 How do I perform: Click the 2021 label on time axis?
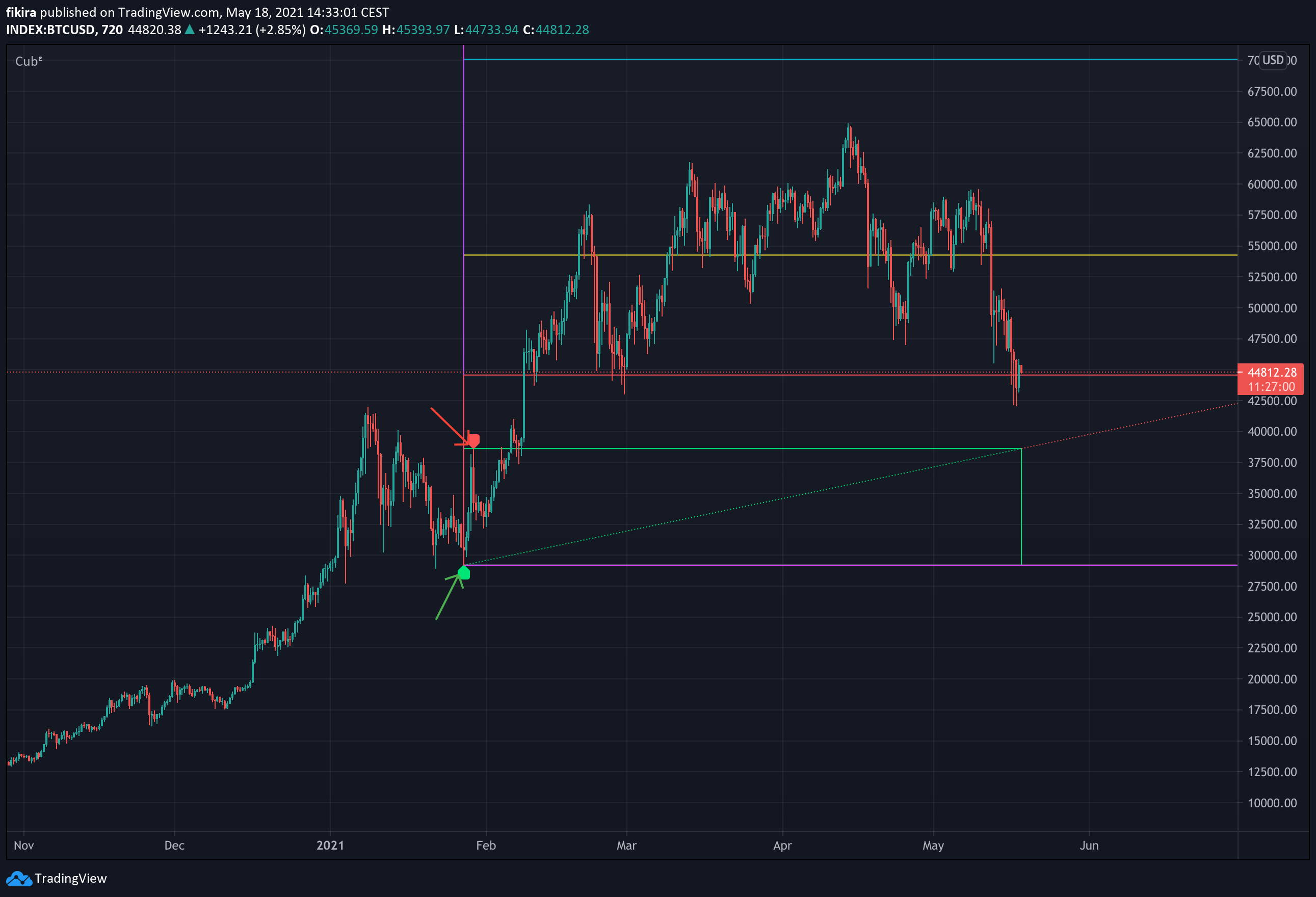coord(330,846)
